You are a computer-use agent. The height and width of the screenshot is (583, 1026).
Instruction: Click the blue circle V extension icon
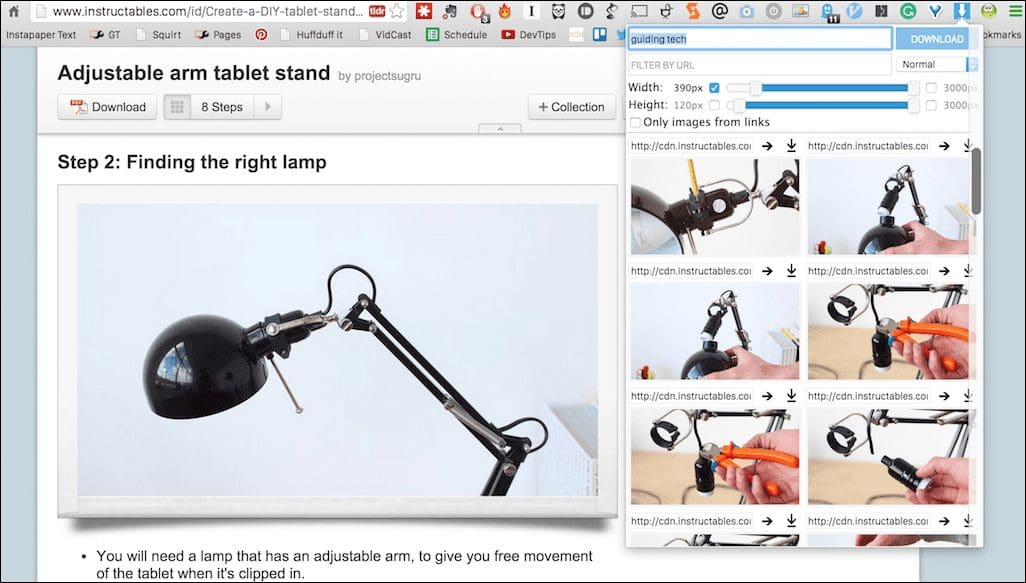point(854,10)
